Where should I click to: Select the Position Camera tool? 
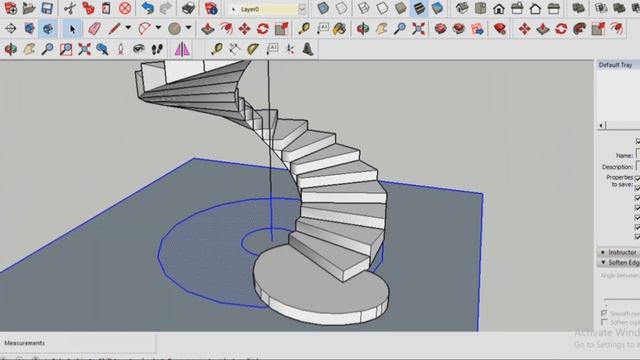pyautogui.click(x=121, y=49)
